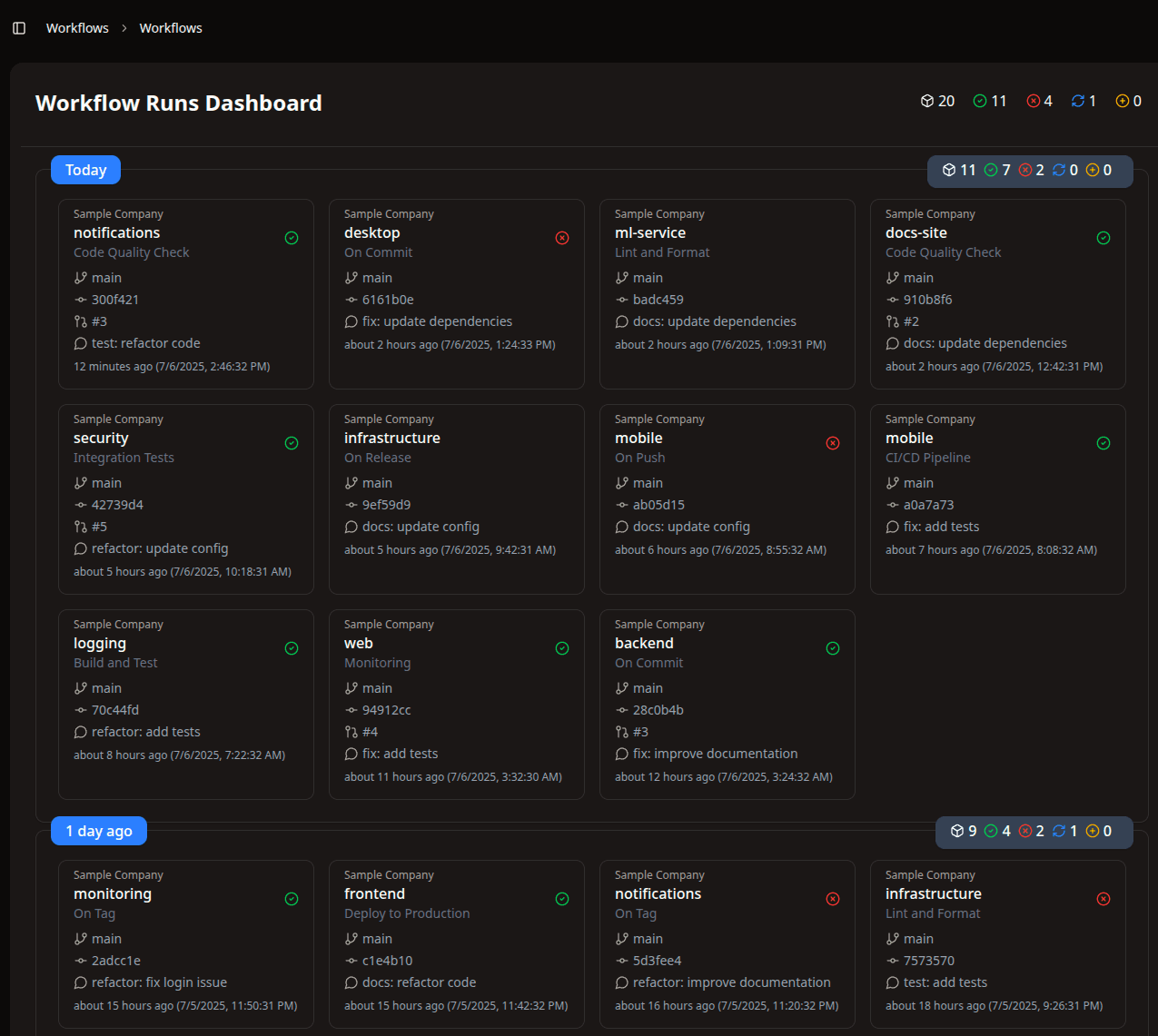Click success status icon on logging card
The width and height of the screenshot is (1158, 1036).
pyautogui.click(x=292, y=648)
